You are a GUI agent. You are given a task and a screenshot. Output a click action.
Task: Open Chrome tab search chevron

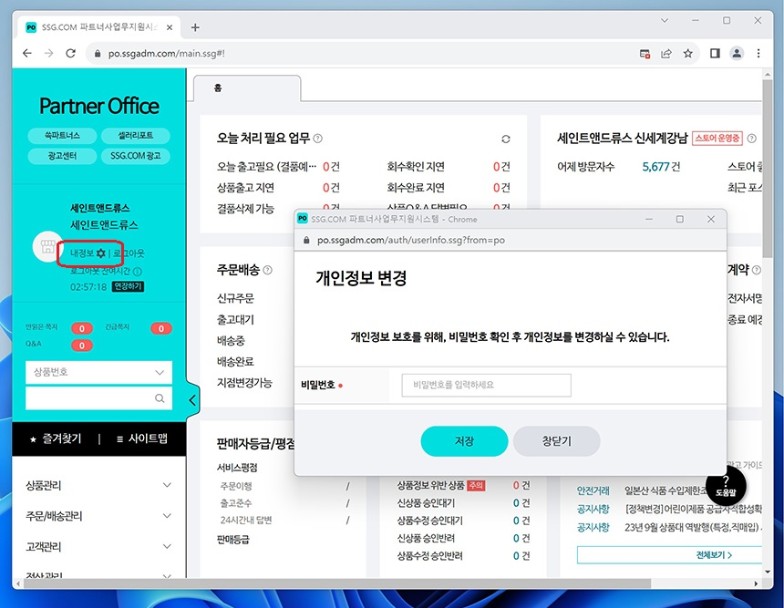[x=664, y=20]
